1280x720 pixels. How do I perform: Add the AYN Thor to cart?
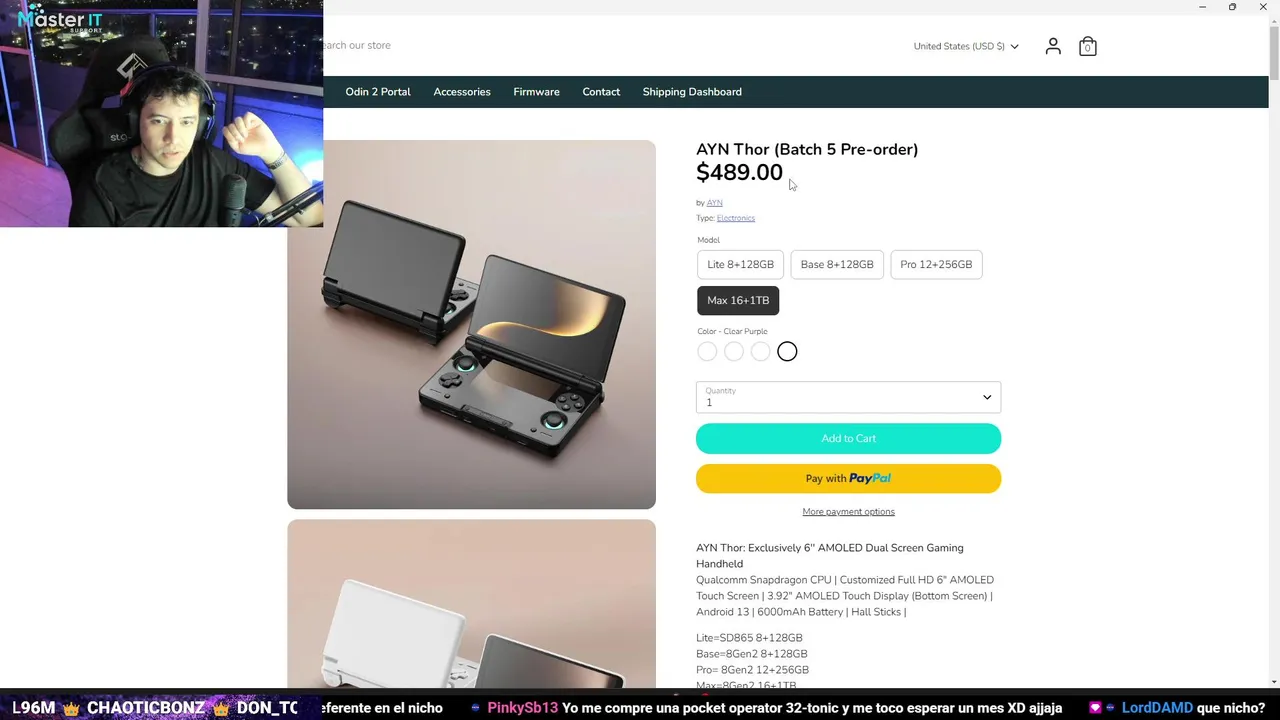tap(848, 438)
